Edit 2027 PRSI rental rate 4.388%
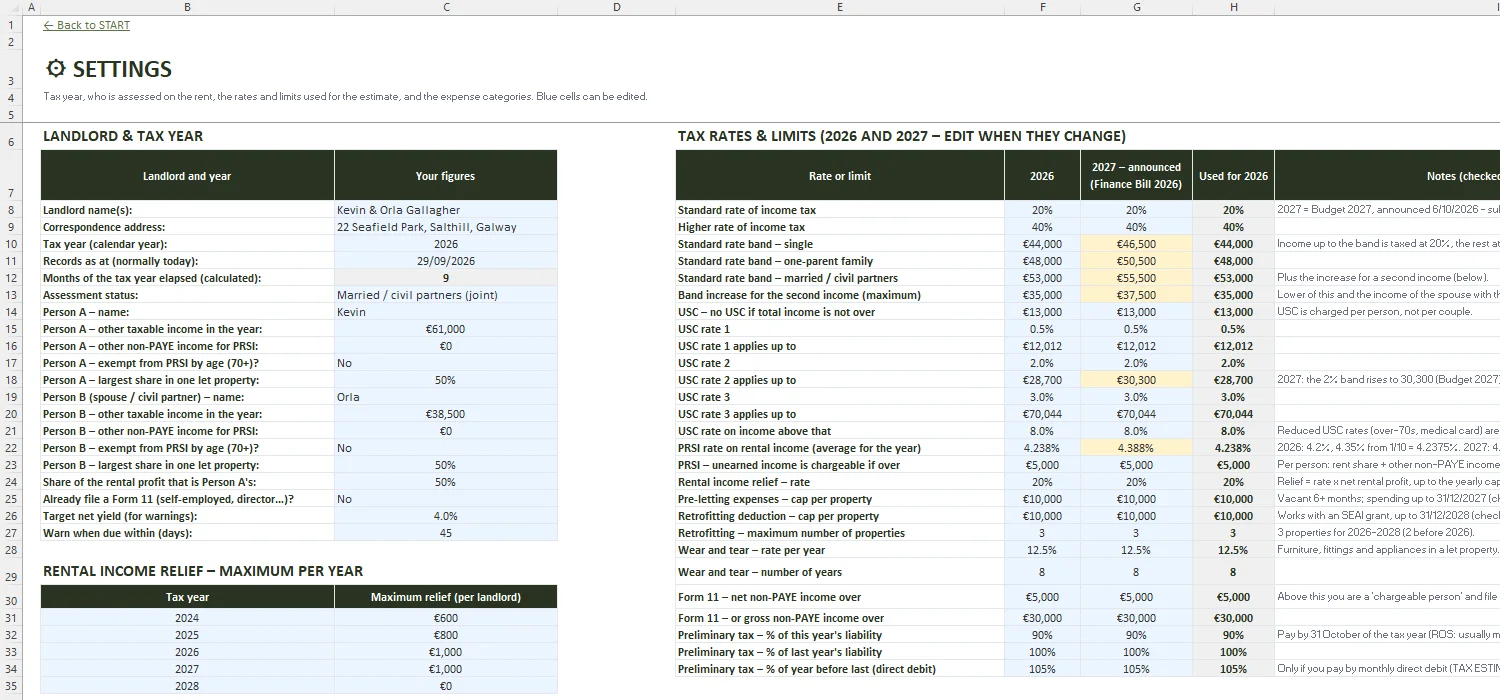1500x700 pixels. (x=1136, y=448)
